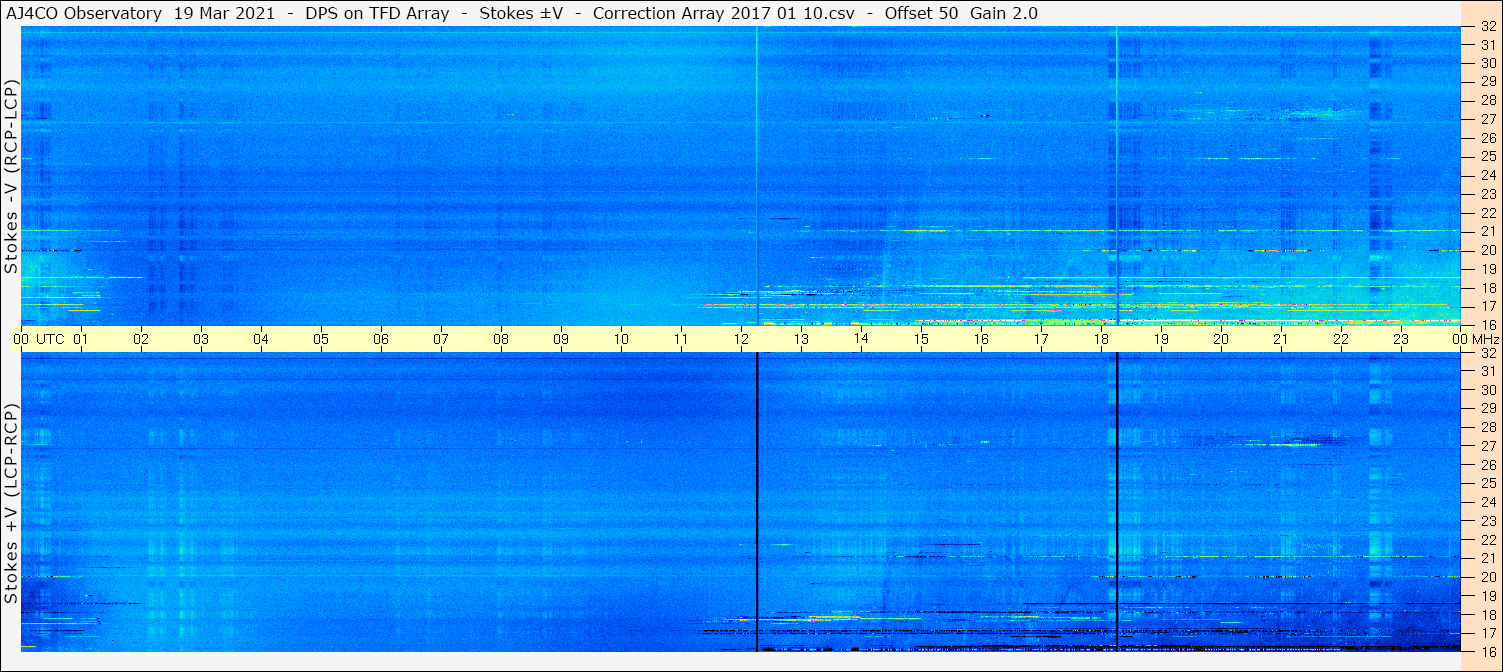Viewport: 1503px width, 672px height.
Task: Click the "Stokes +V (LCP-RCP)" axis label
Action: pyautogui.click(x=11, y=505)
